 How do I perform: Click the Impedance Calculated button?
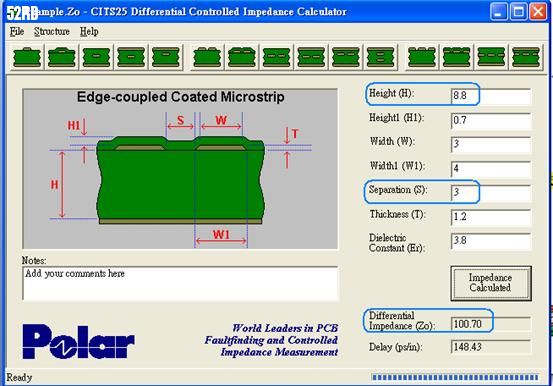[491, 283]
